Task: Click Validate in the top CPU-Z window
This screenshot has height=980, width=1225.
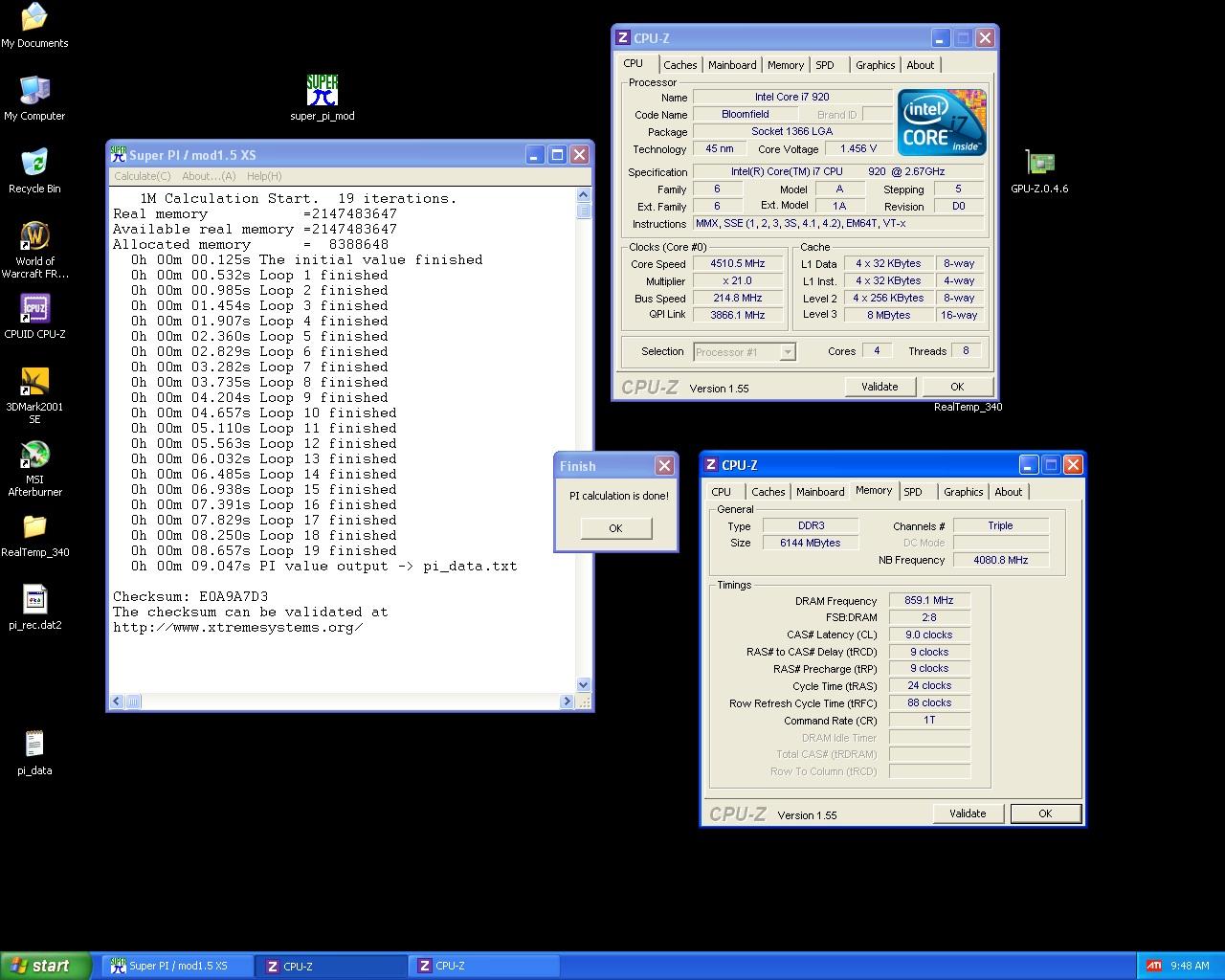Action: pyautogui.click(x=880, y=387)
